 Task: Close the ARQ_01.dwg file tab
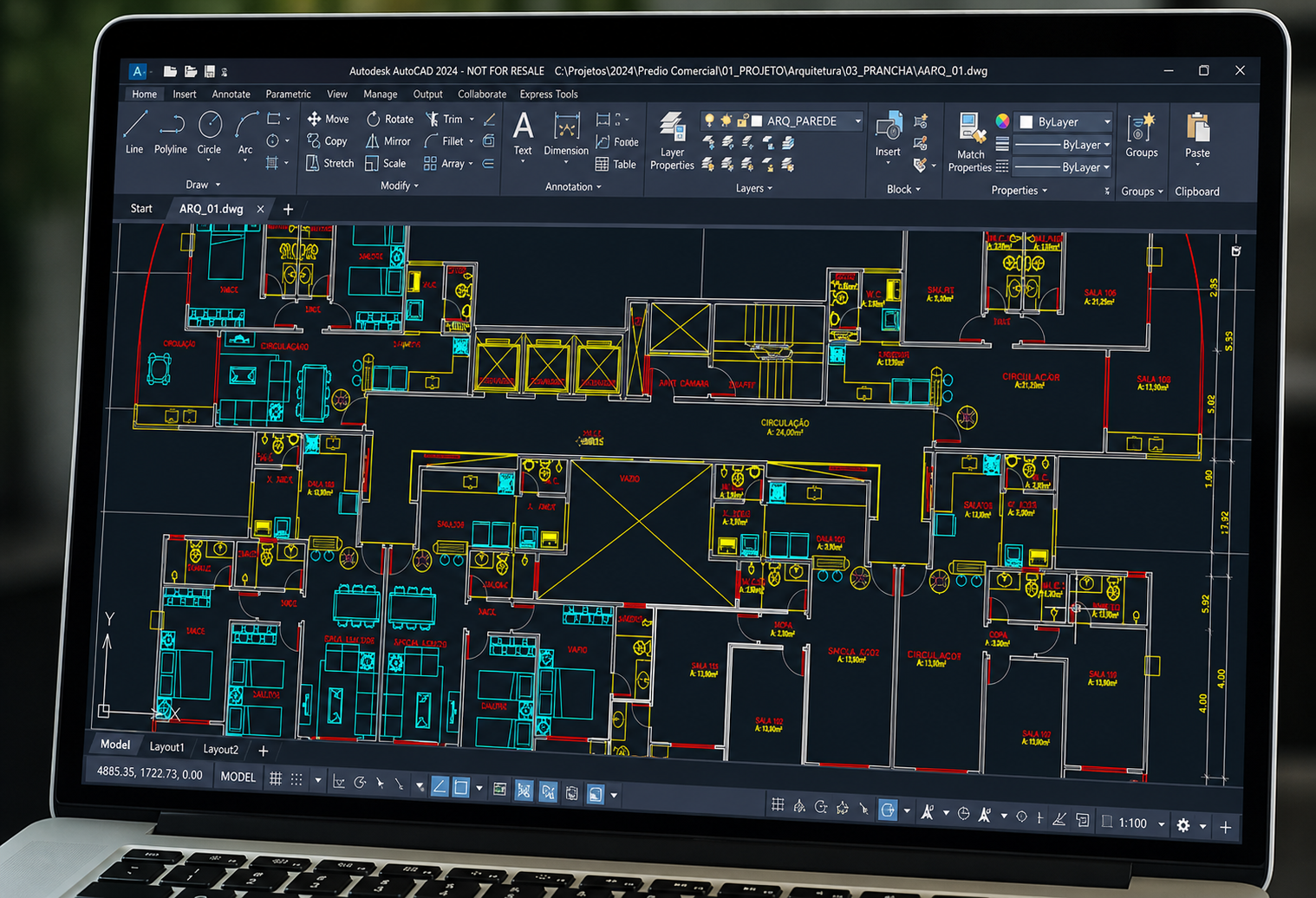tap(260, 209)
